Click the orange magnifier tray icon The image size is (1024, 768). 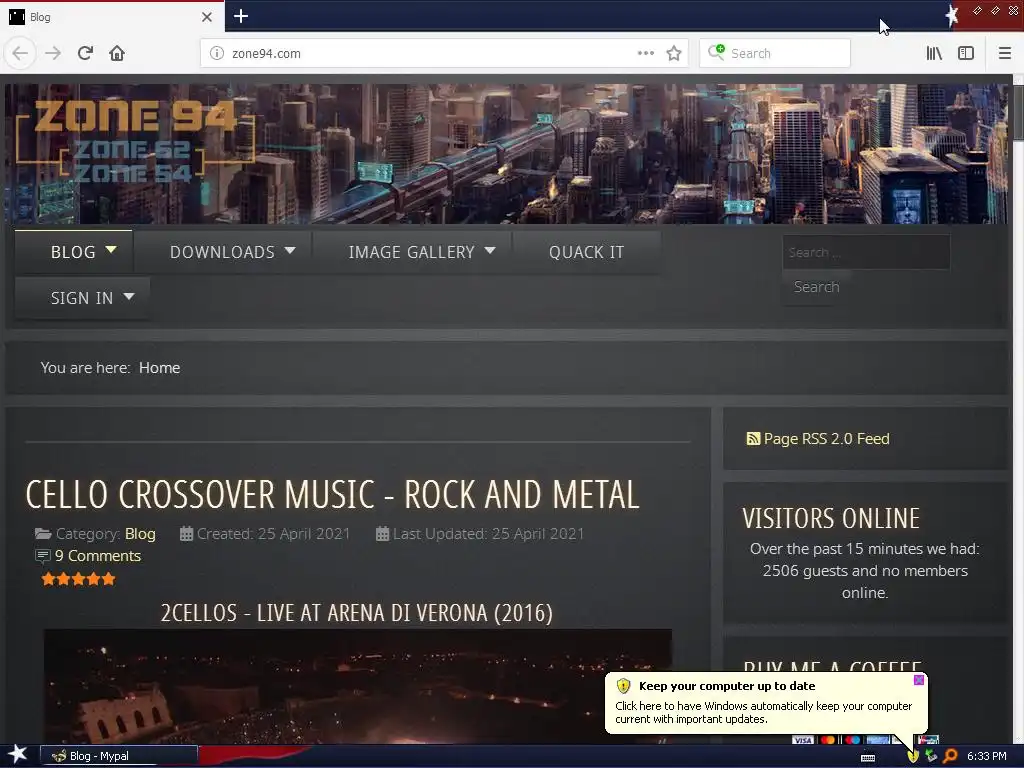point(950,756)
